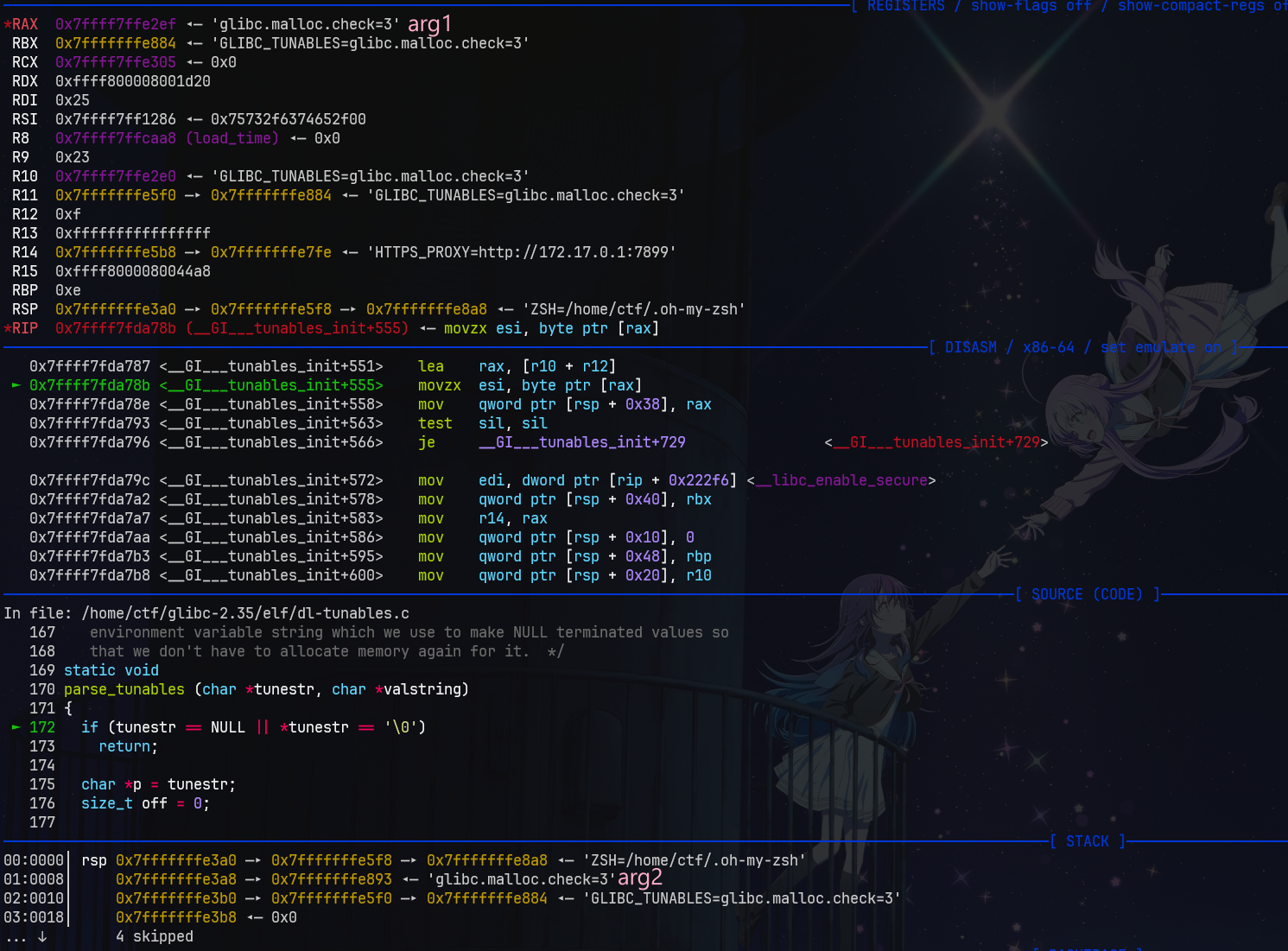Click the purple R10 address value

click(x=116, y=176)
